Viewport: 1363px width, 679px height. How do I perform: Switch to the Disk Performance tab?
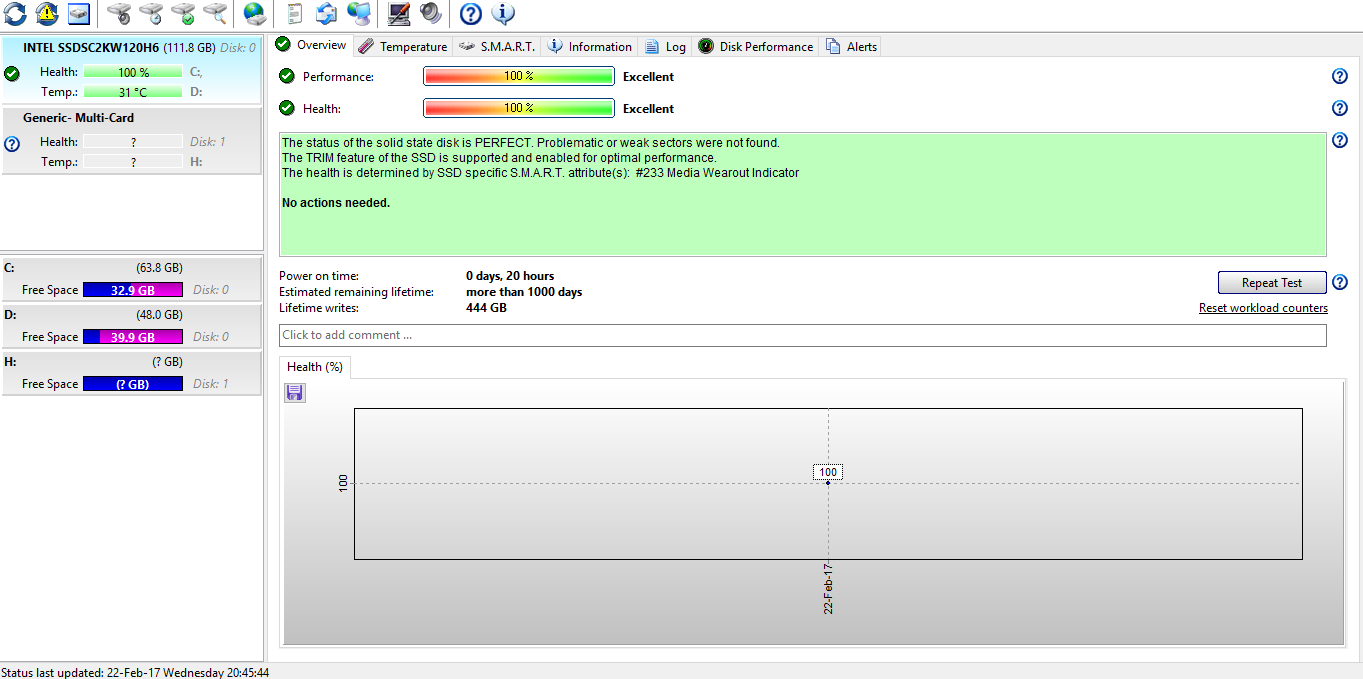pos(755,46)
